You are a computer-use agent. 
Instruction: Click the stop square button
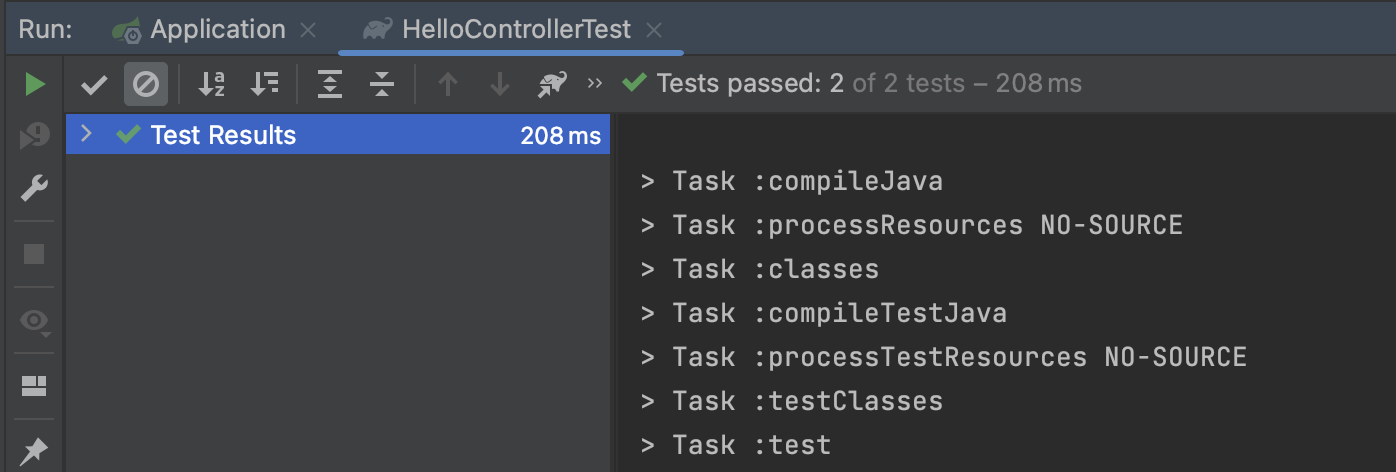click(x=34, y=254)
